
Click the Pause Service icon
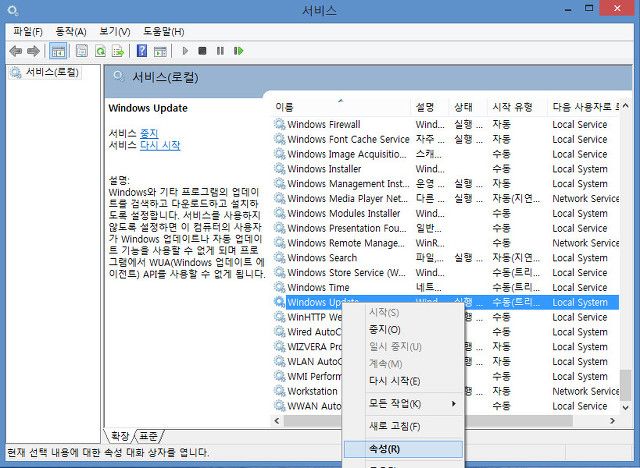click(220, 51)
